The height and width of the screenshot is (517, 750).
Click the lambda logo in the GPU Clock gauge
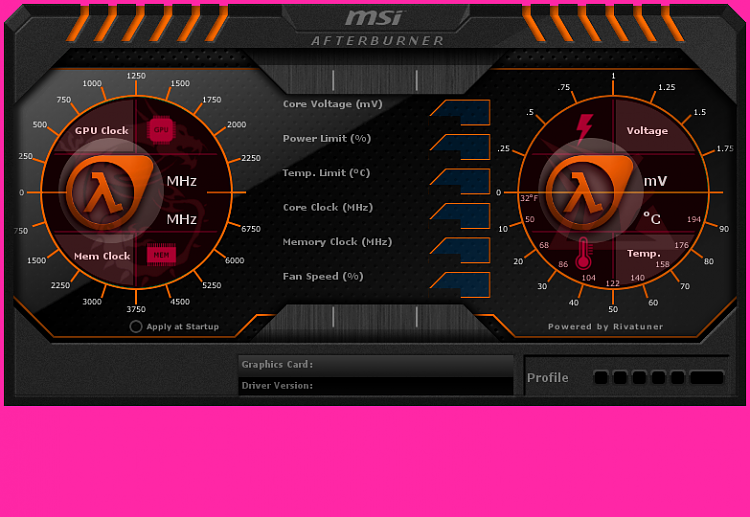click(x=110, y=192)
